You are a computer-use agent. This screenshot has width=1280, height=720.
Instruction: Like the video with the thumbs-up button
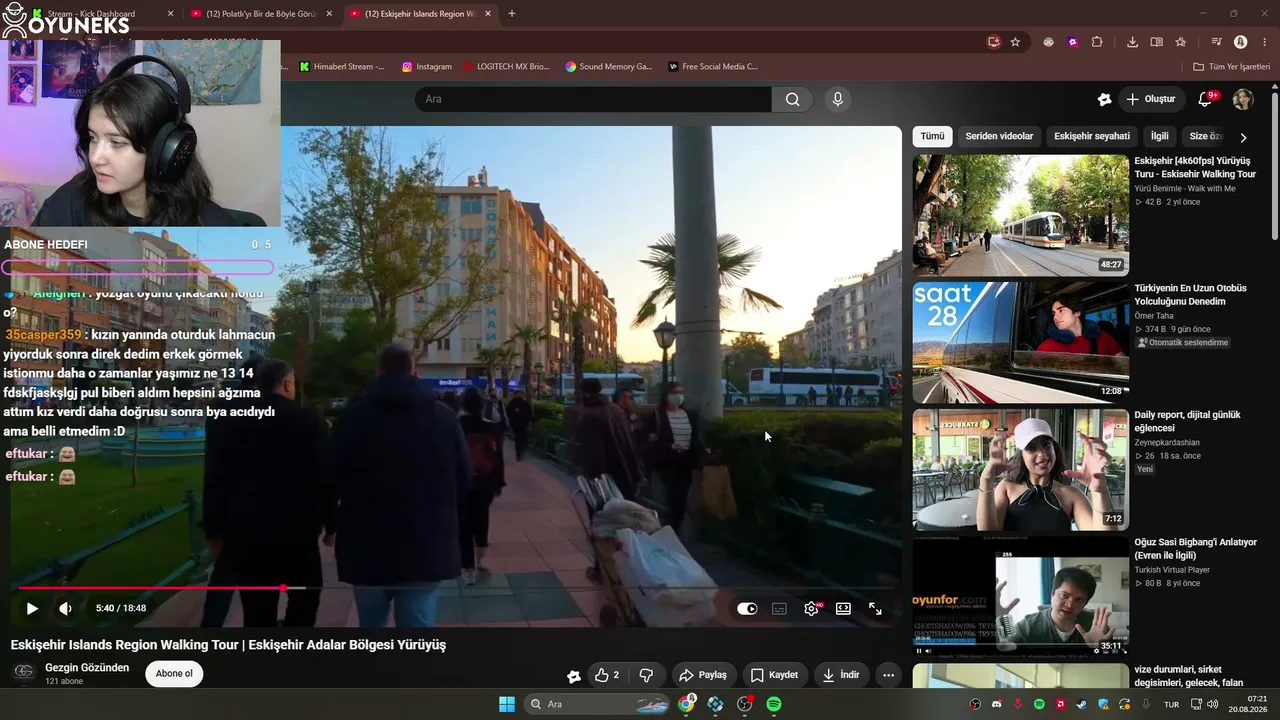(x=606, y=675)
